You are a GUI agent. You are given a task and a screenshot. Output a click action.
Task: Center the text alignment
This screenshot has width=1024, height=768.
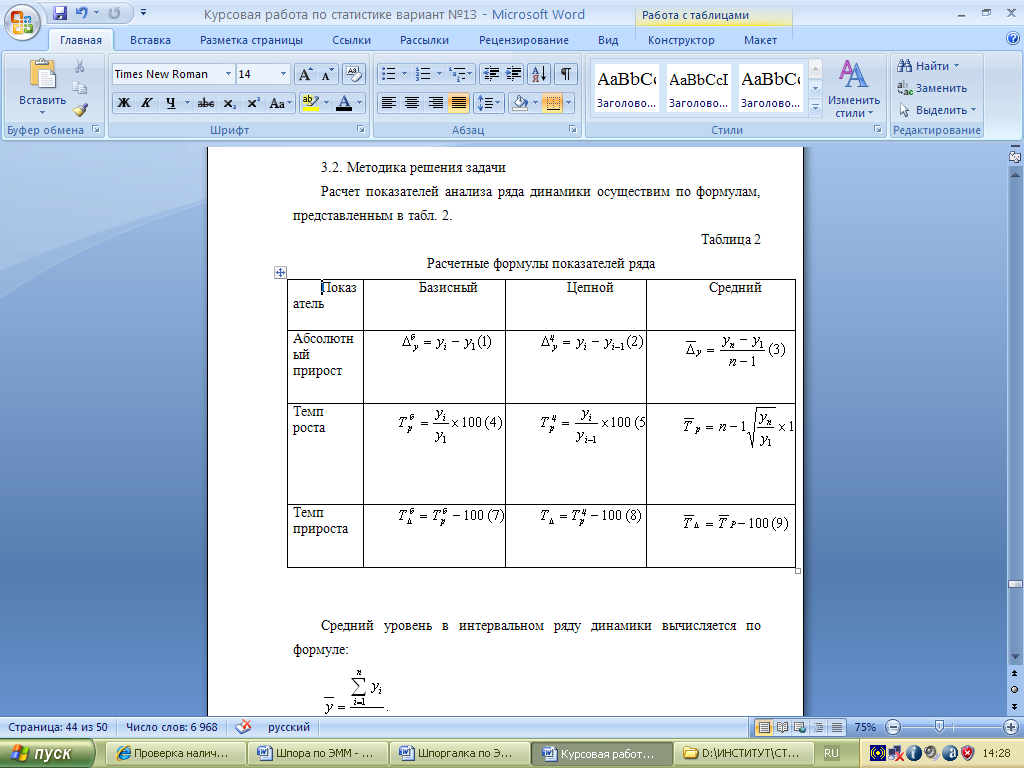coord(412,103)
